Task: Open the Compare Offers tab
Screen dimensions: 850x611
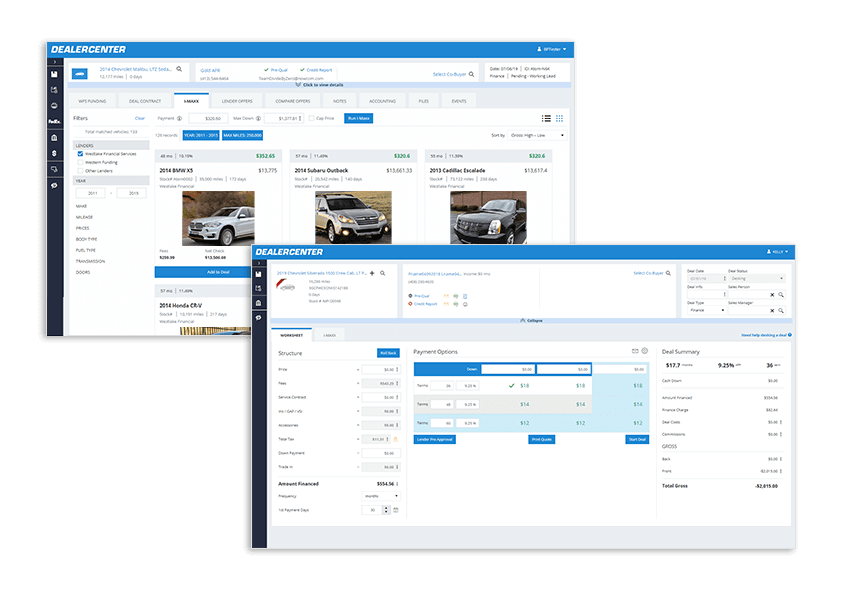Action: [293, 101]
